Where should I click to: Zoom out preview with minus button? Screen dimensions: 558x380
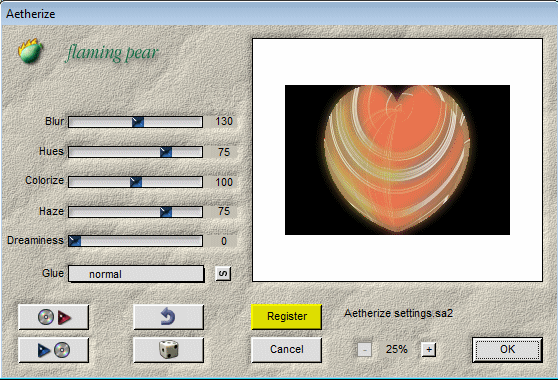pos(364,350)
